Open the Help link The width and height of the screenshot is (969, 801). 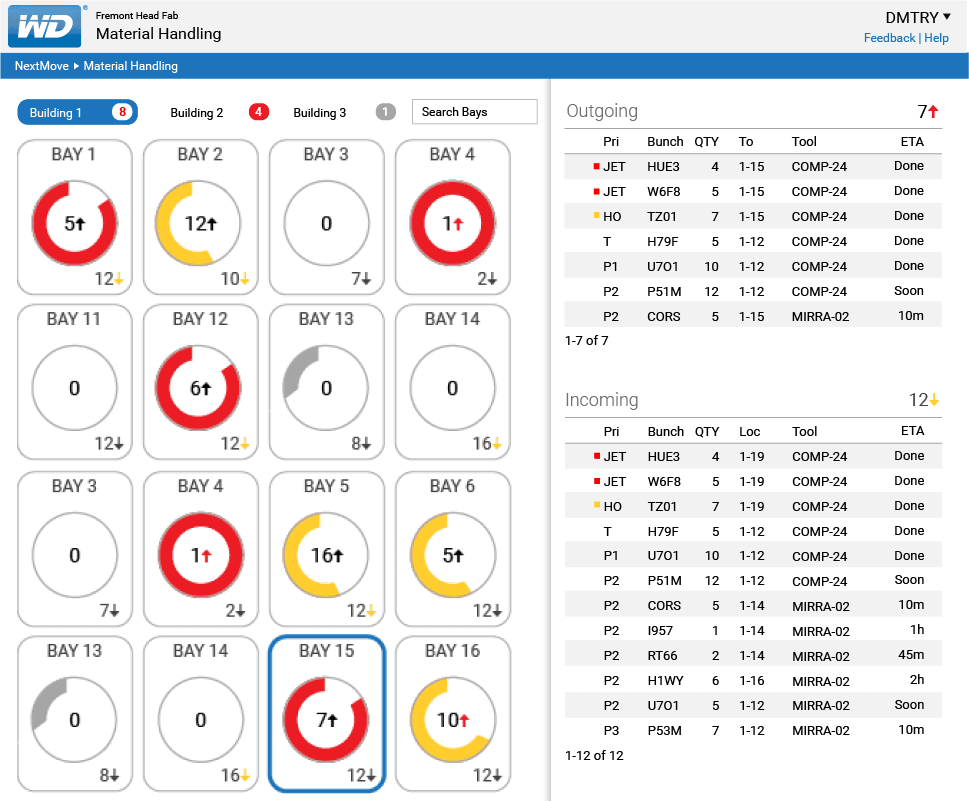point(937,38)
